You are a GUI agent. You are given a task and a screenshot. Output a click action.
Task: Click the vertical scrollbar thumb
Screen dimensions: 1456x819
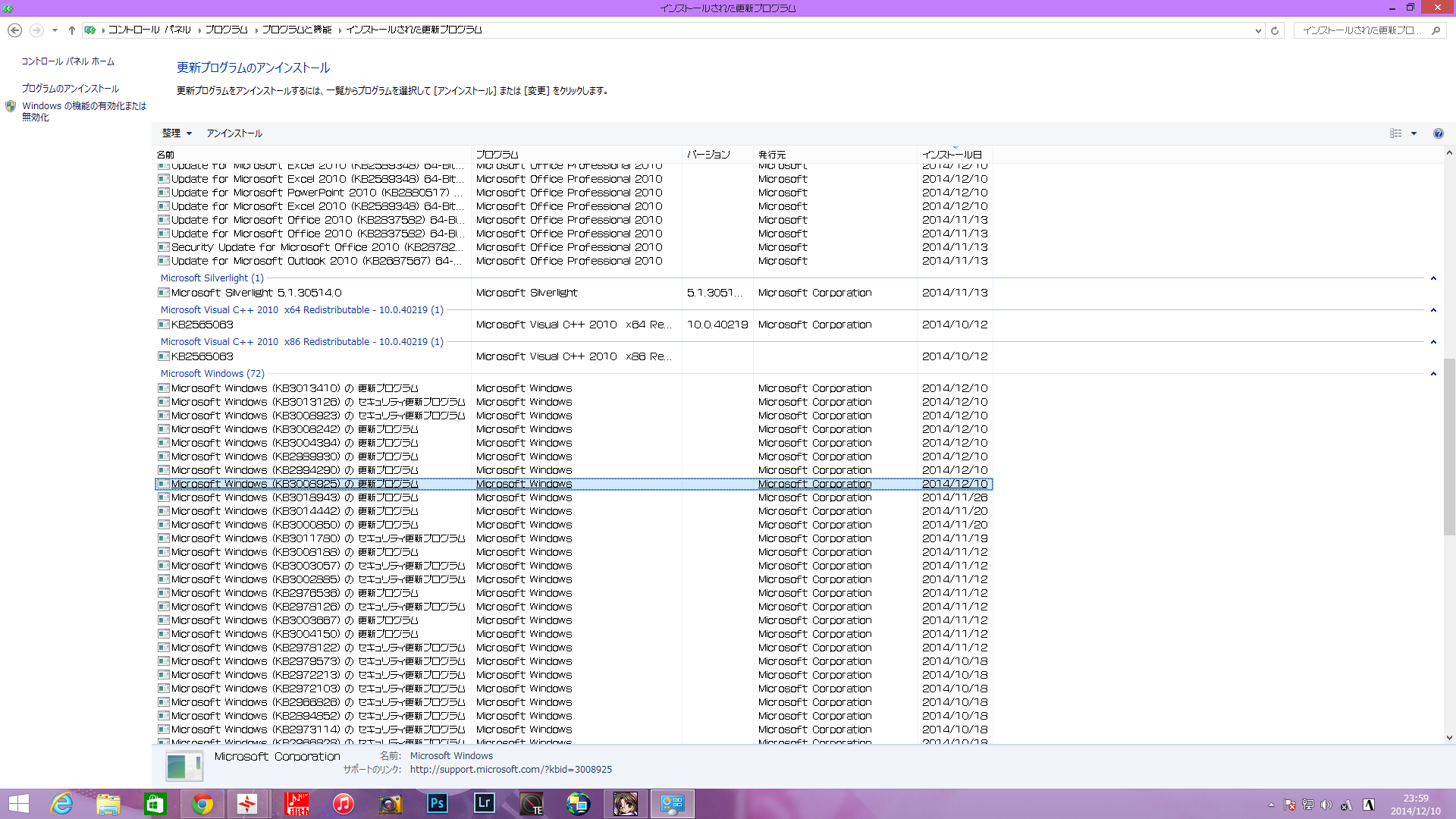[1449, 446]
